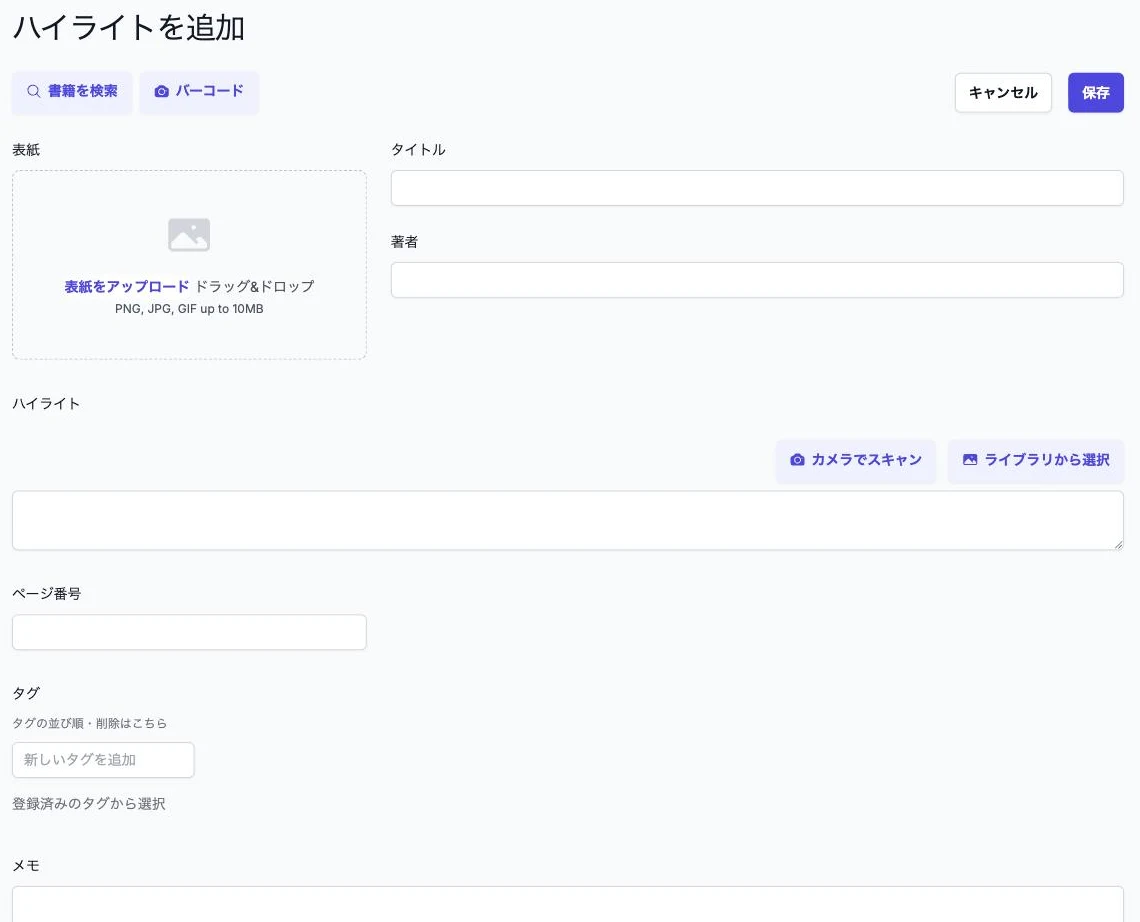Focus the 著者 input field
Image resolution: width=1140 pixels, height=922 pixels.
757,280
